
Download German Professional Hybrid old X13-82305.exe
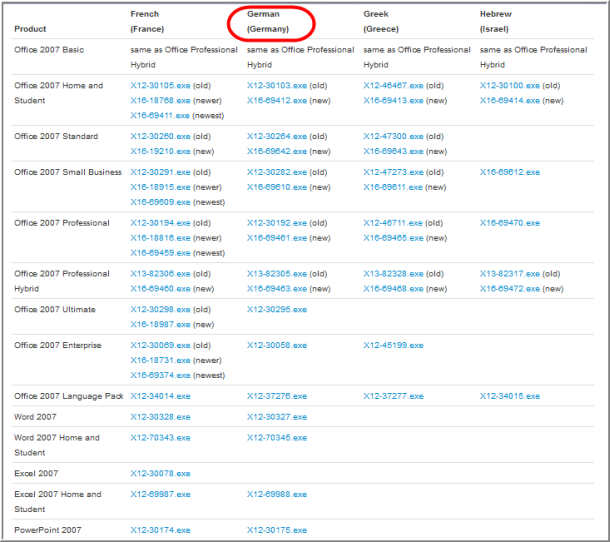[x=277, y=274]
